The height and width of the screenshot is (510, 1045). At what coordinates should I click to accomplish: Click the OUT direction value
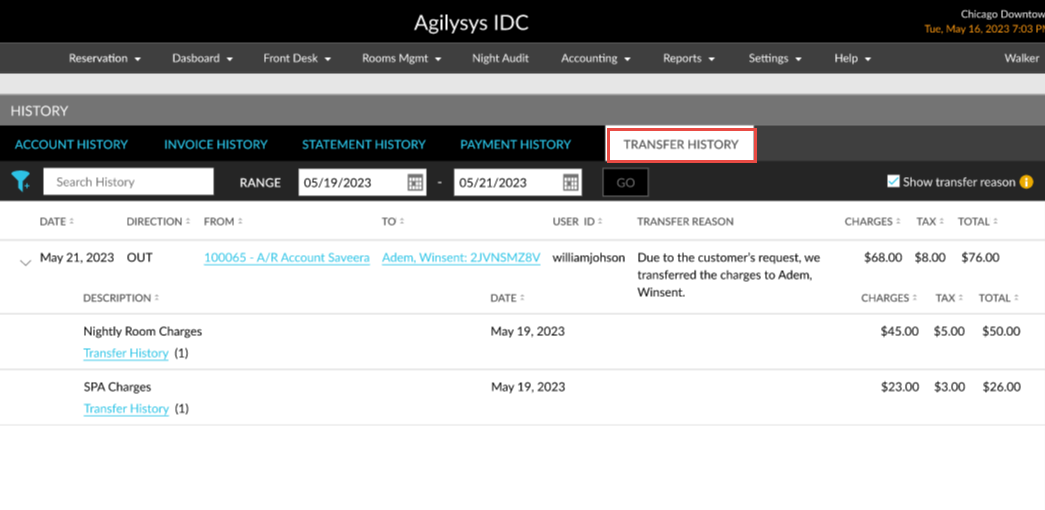pos(139,257)
